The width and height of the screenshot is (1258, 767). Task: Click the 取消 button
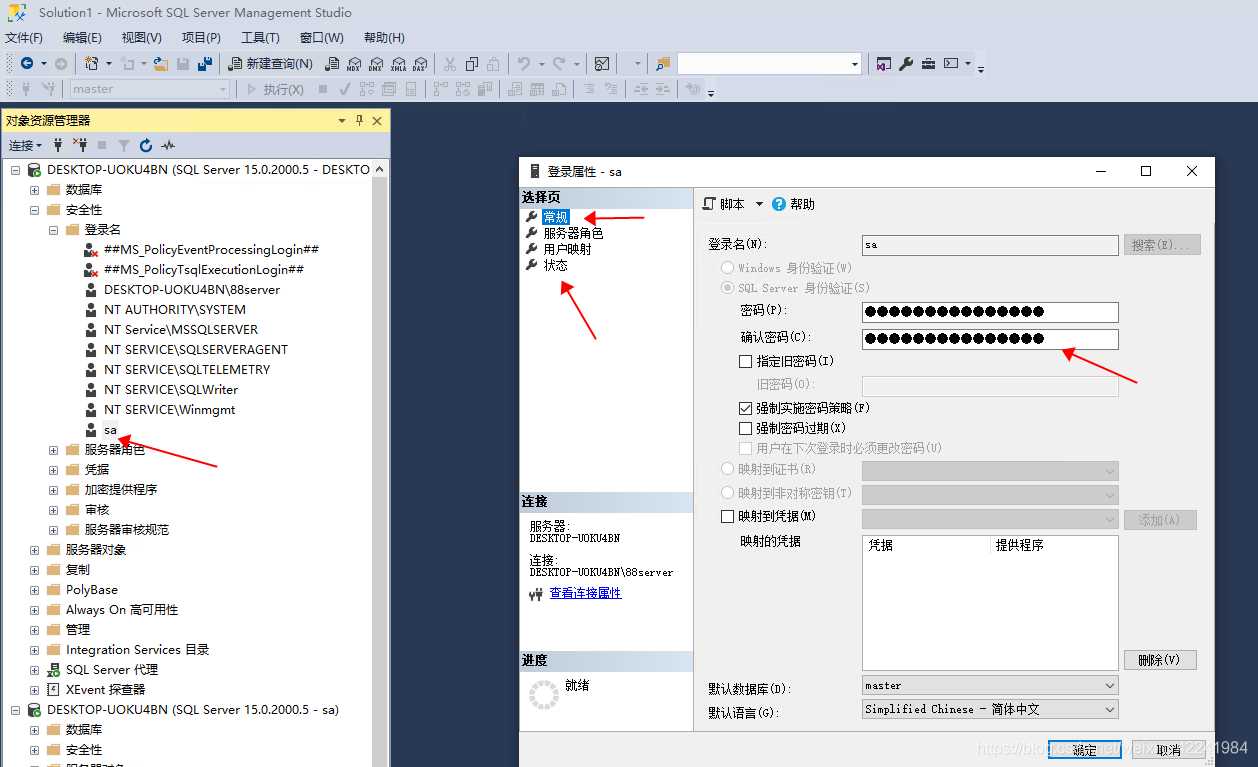click(1168, 750)
